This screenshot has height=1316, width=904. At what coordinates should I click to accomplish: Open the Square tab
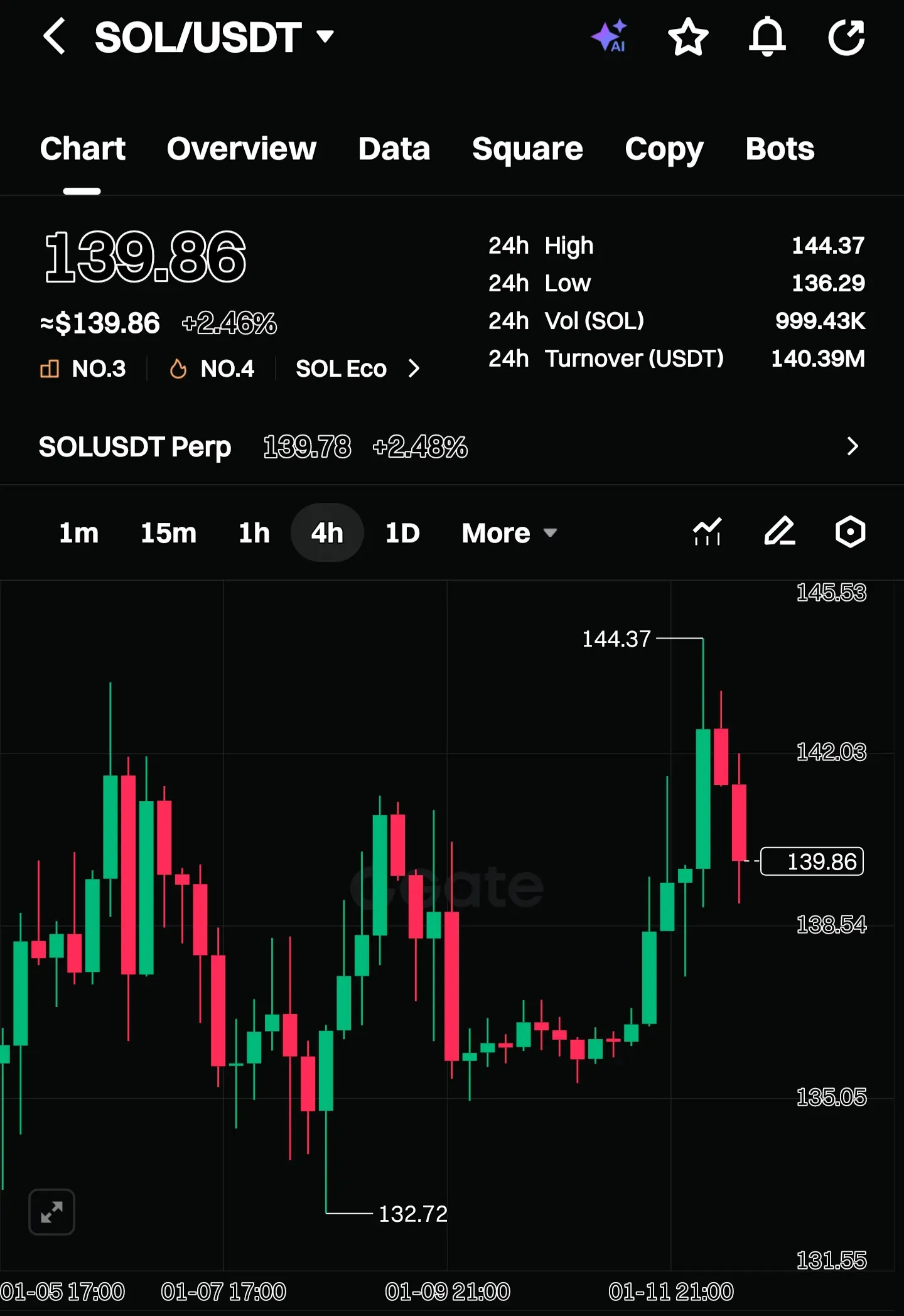[527, 149]
